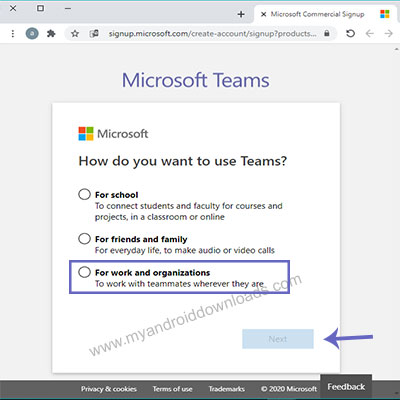Bookmark this page with the star icon

tap(75, 33)
